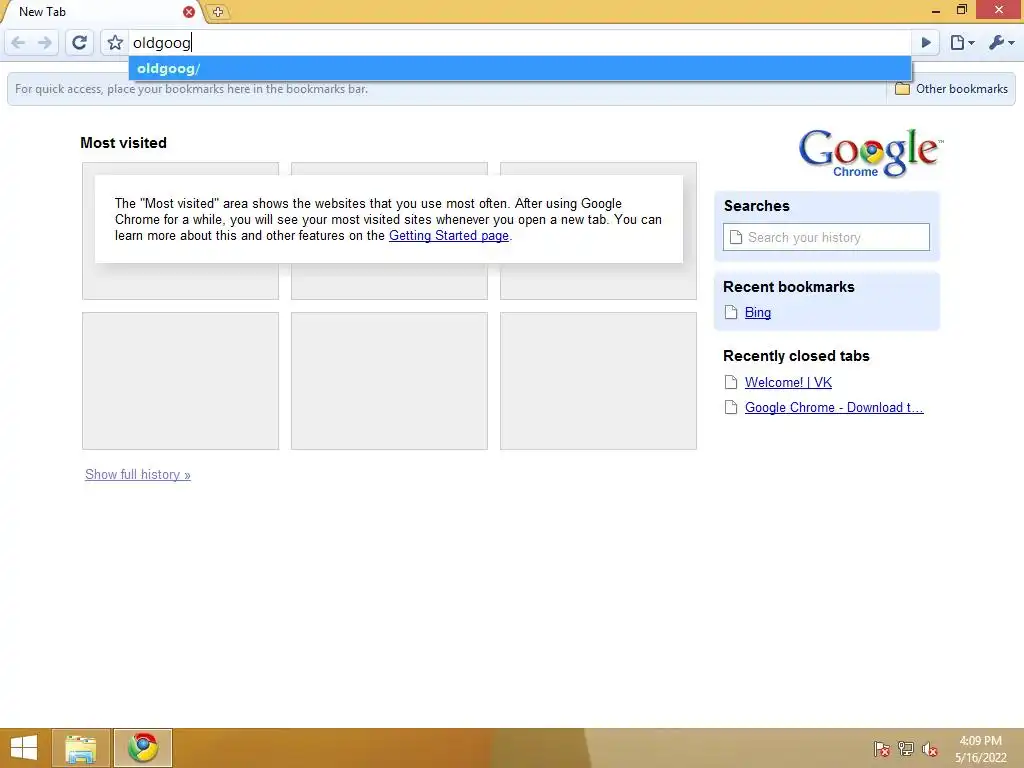This screenshot has width=1024, height=768.
Task: Click the network tray icon
Action: coord(905,748)
